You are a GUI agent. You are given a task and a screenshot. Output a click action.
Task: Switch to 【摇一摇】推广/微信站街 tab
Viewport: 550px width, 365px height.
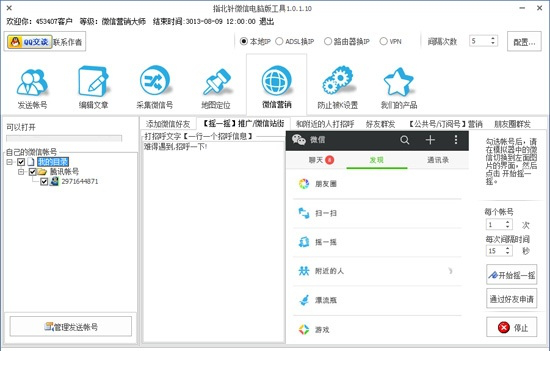[x=243, y=123]
